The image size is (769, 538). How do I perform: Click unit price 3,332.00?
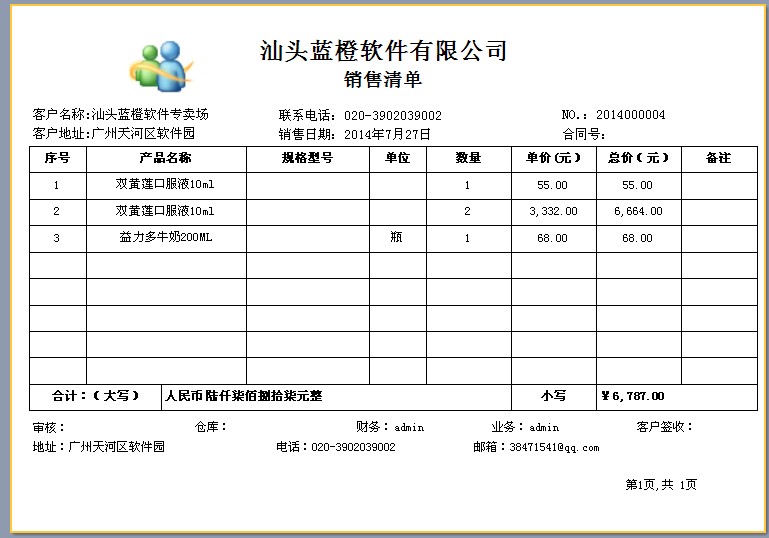tap(553, 211)
